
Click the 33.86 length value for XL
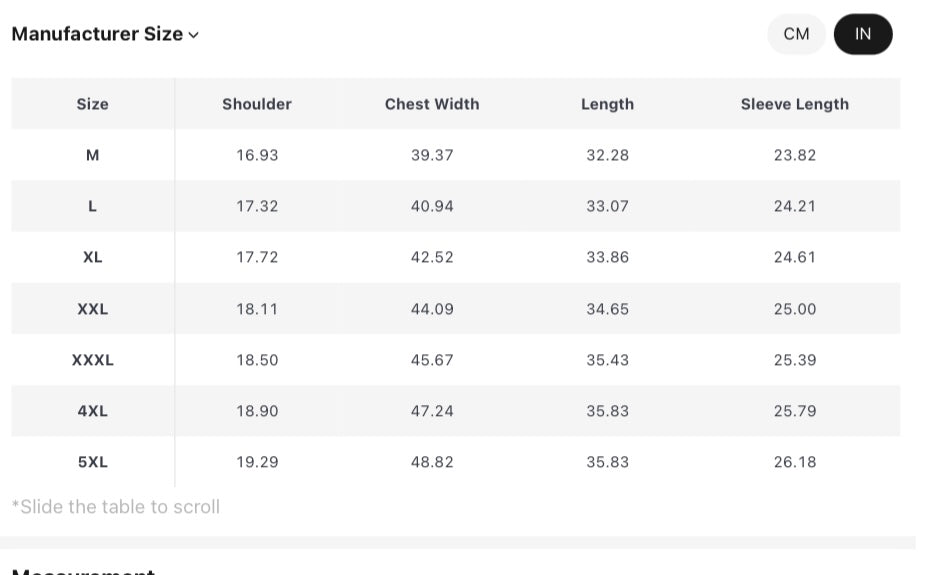point(607,257)
